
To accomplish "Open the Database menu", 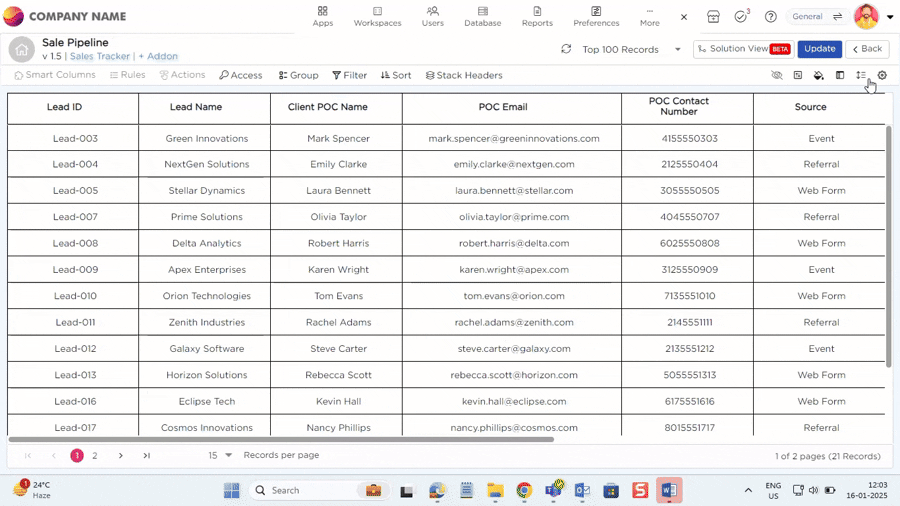I will tap(482, 16).
